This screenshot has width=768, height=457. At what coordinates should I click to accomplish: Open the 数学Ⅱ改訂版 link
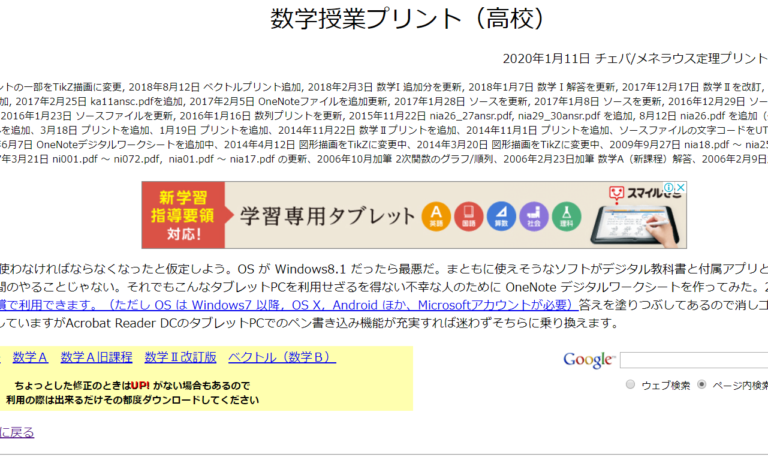click(x=180, y=358)
